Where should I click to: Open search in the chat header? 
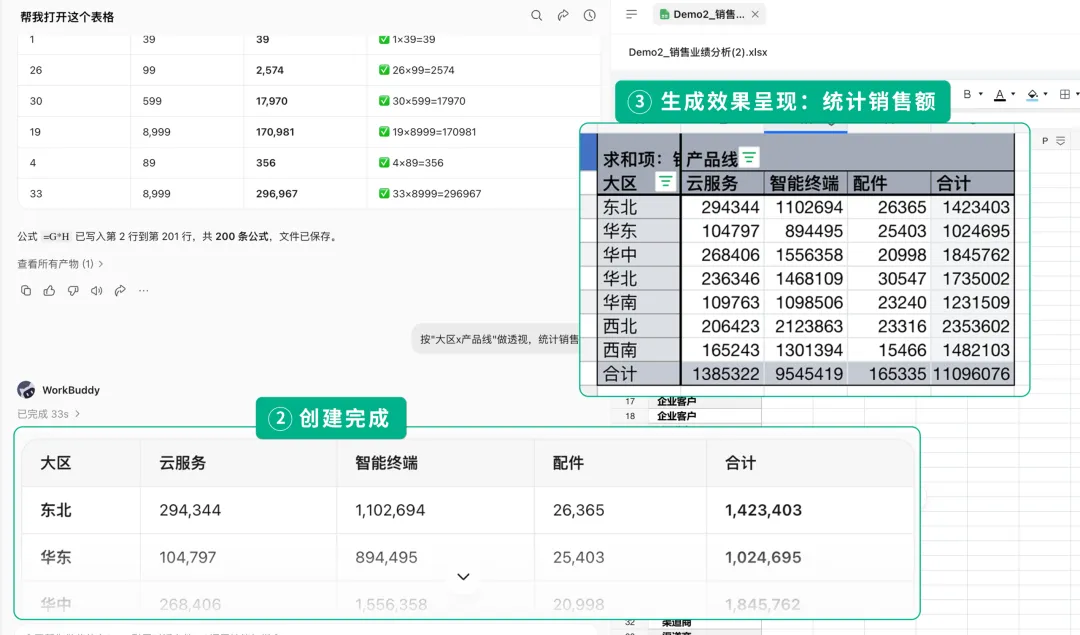(x=536, y=15)
